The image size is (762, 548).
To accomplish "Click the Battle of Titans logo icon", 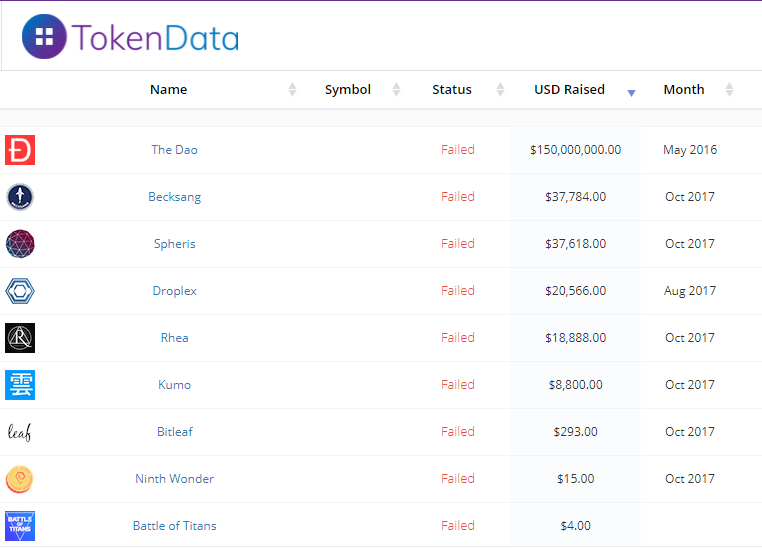I will click(20, 526).
